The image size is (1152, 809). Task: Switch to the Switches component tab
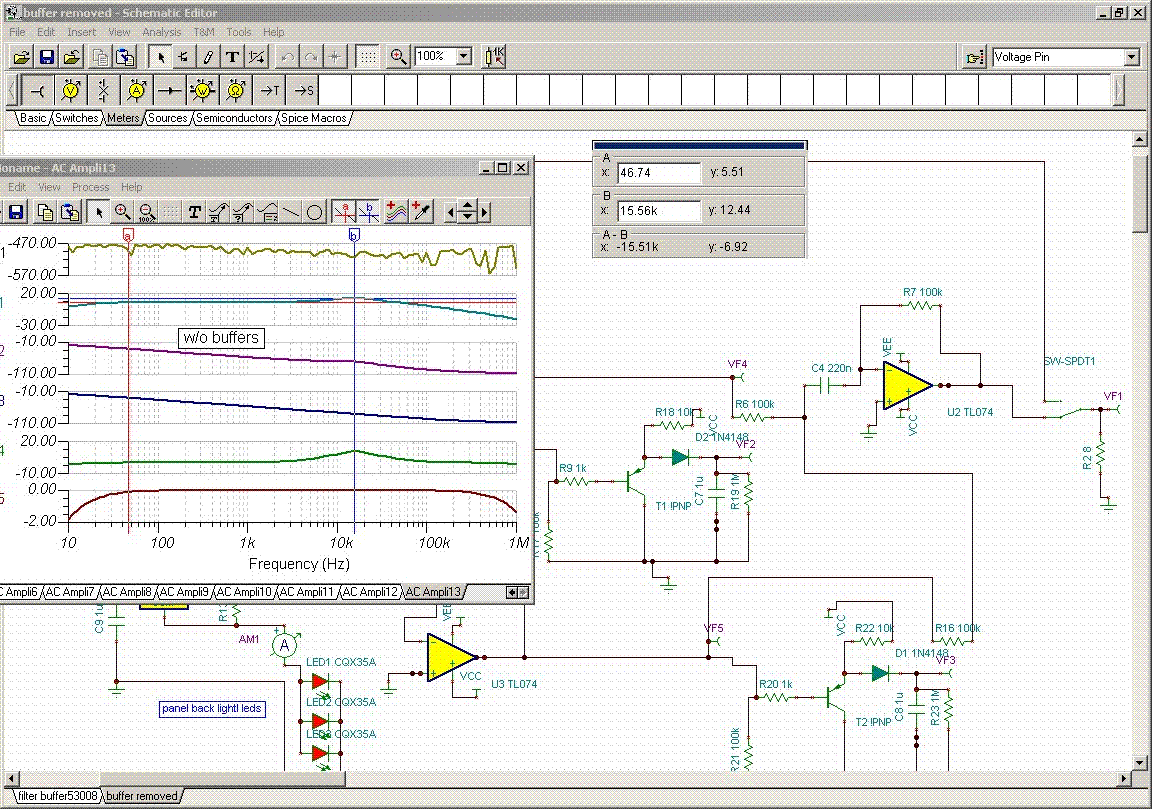pos(76,118)
